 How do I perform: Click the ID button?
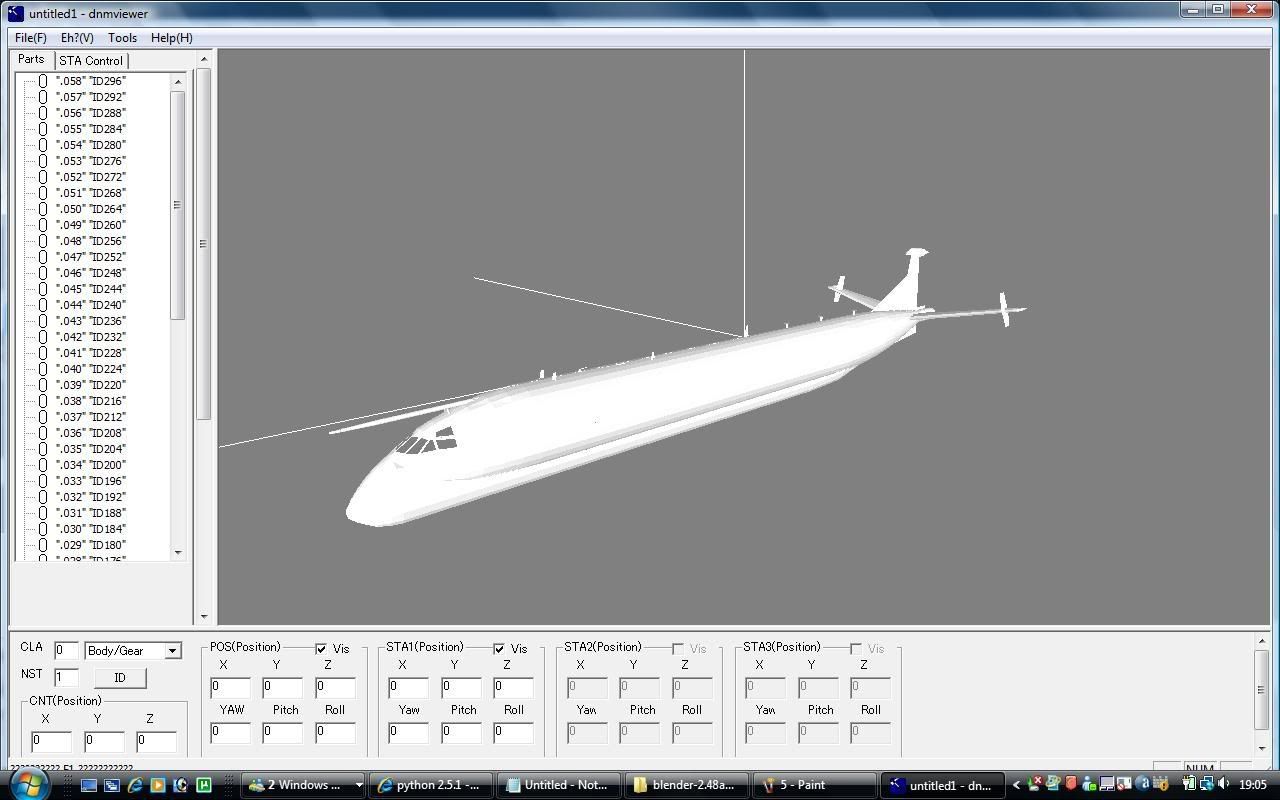pos(119,677)
